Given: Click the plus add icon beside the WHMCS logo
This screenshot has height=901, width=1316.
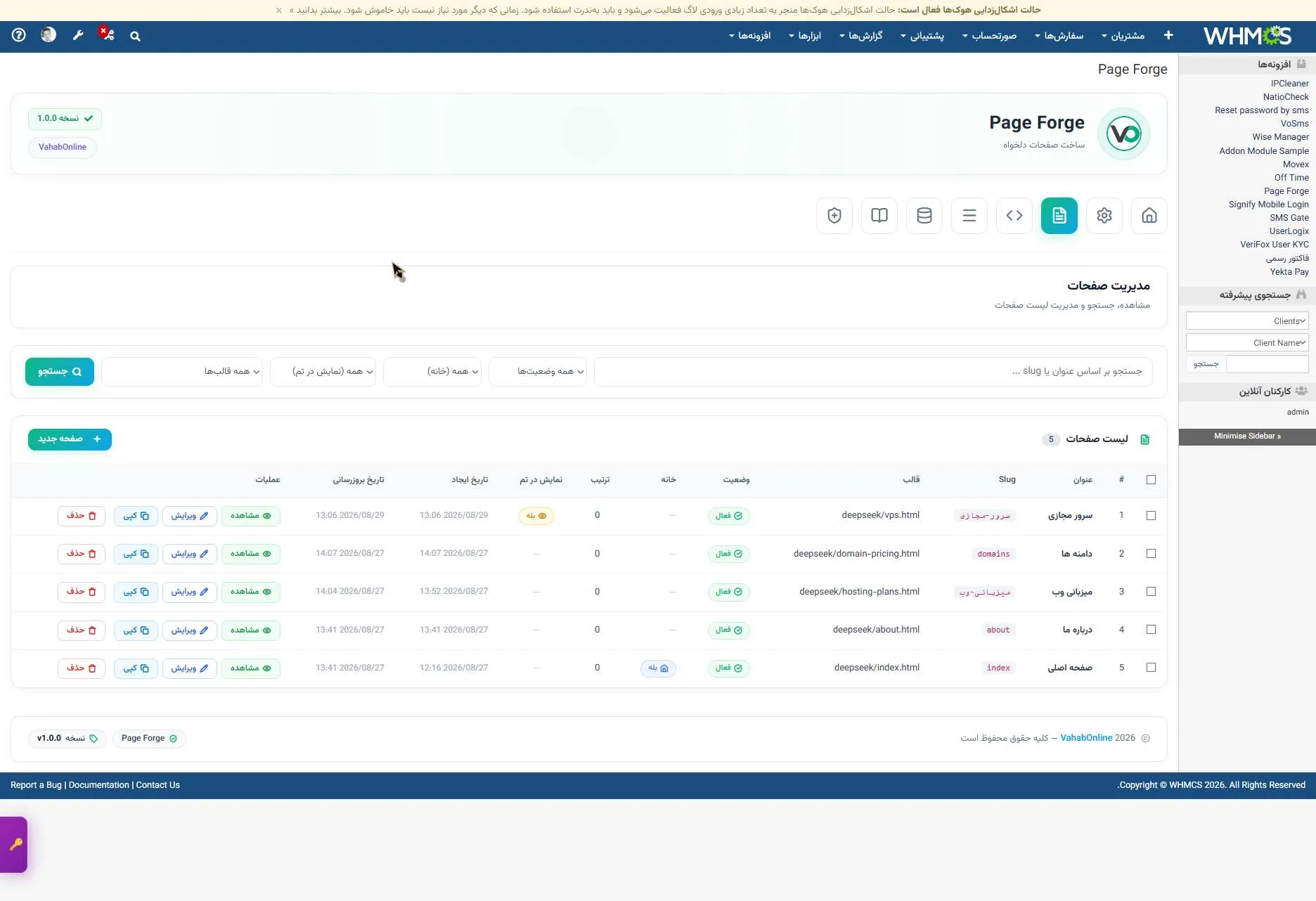Looking at the screenshot, I should tap(1168, 35).
